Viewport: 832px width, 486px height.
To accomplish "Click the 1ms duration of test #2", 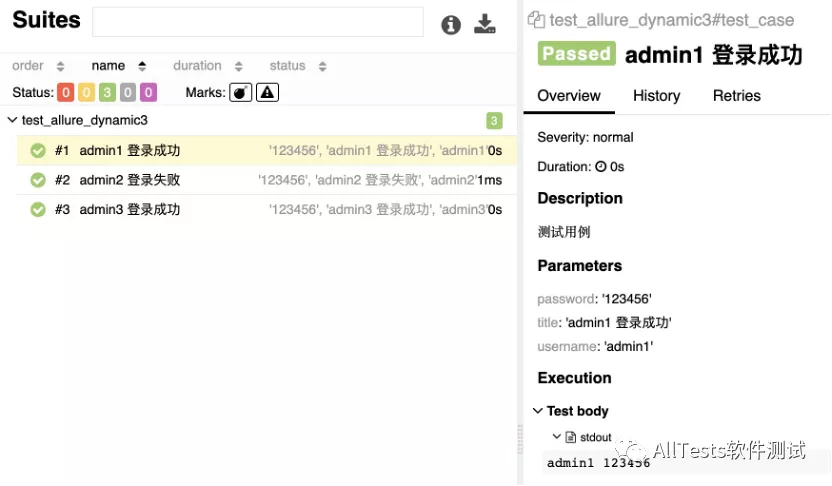I will [489, 180].
